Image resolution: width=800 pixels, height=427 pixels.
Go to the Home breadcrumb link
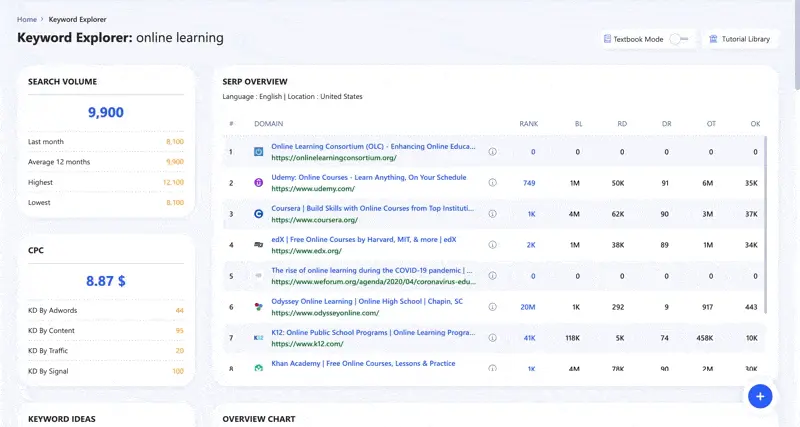(x=27, y=19)
